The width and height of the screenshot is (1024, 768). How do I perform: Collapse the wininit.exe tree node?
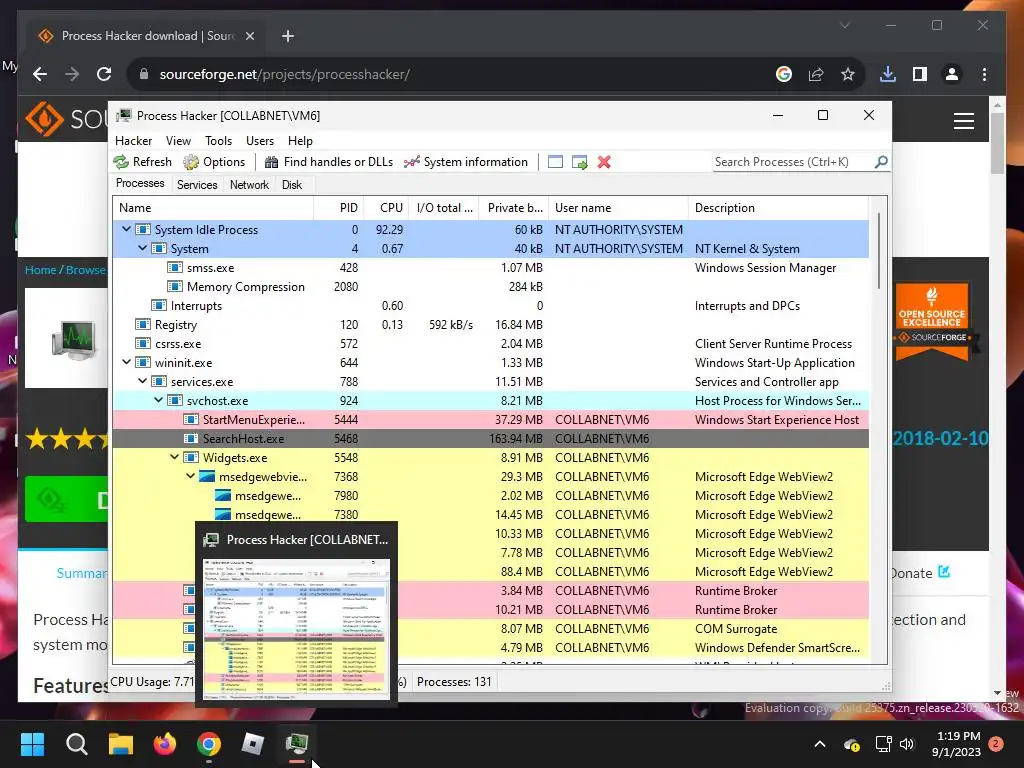coord(126,362)
